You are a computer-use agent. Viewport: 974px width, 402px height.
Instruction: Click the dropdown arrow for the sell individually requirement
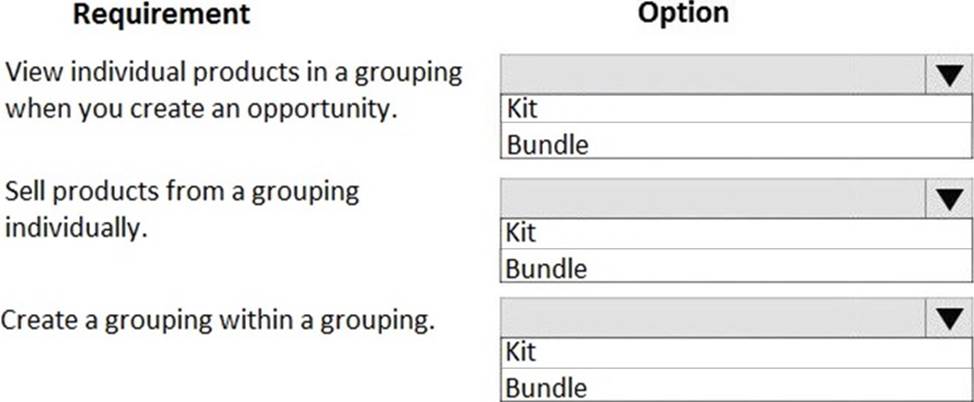coord(948,201)
